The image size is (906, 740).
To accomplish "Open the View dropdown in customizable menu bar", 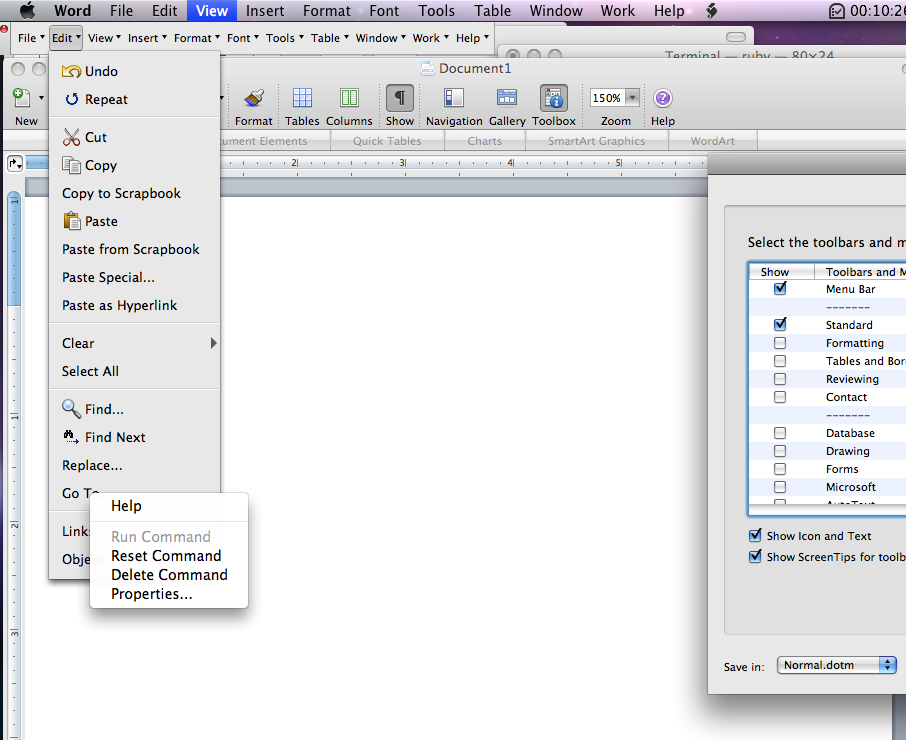I will (104, 38).
